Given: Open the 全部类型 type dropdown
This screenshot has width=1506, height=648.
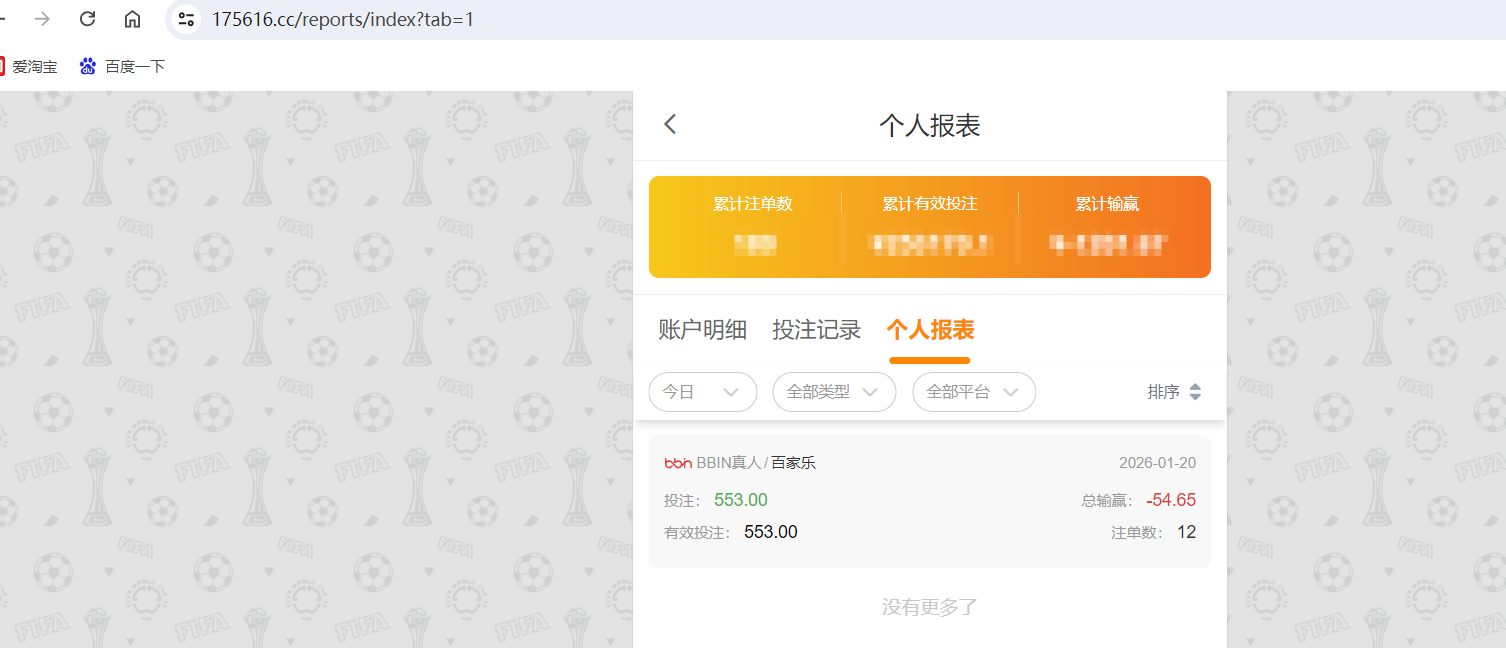Looking at the screenshot, I should (x=834, y=392).
